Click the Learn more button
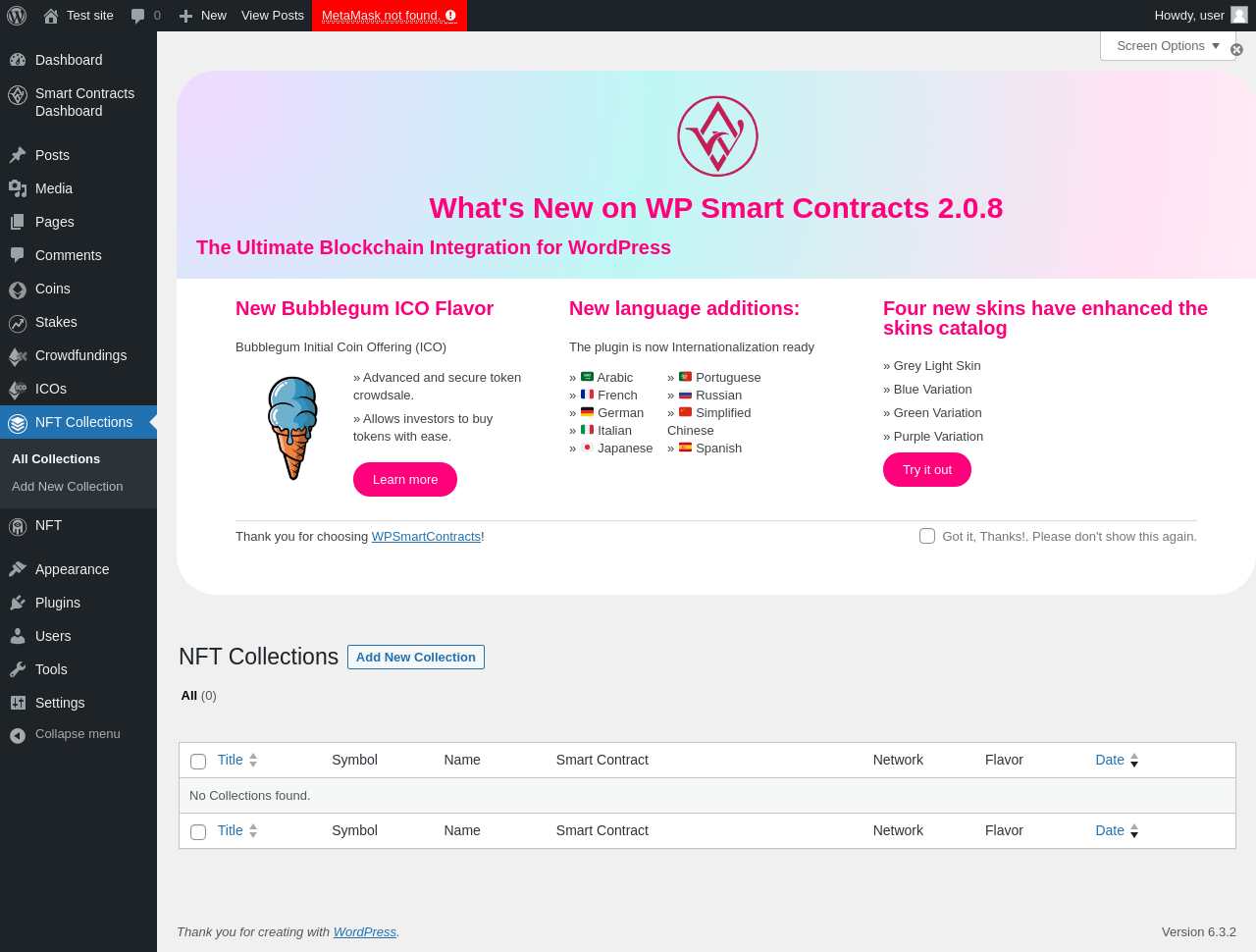This screenshot has width=1256, height=952. click(x=405, y=479)
